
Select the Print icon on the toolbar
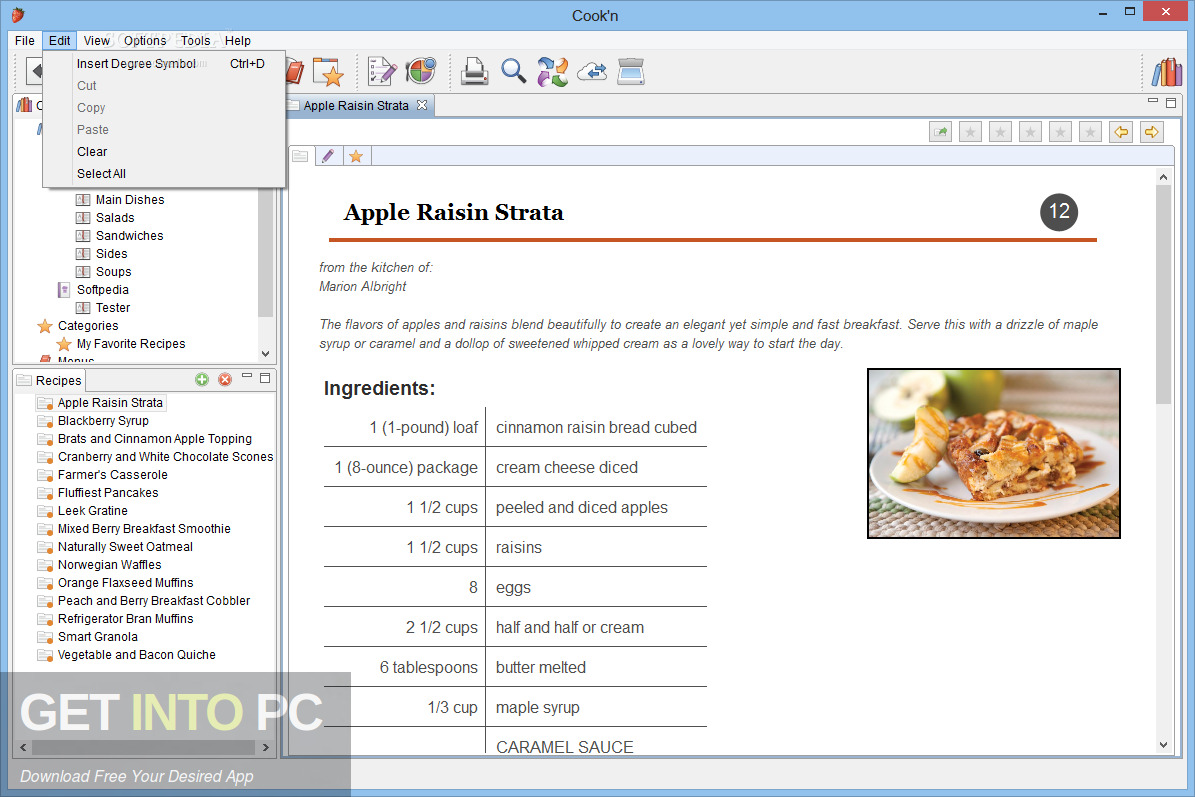pyautogui.click(x=474, y=71)
